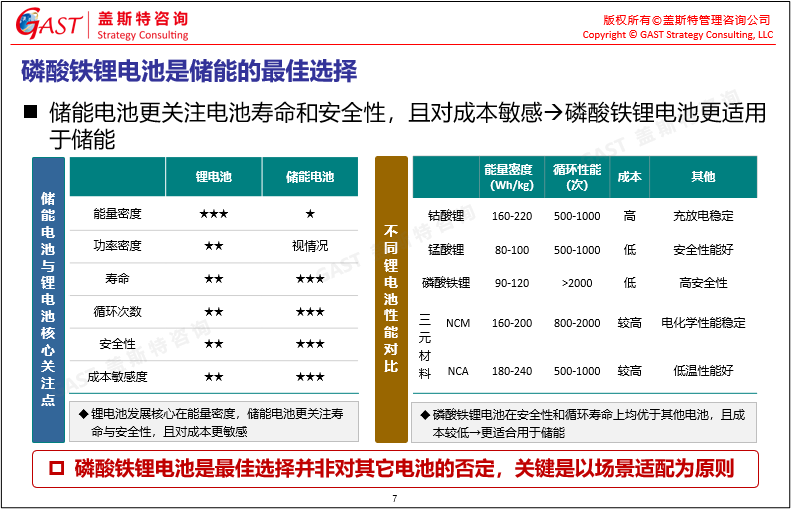This screenshot has height=509, width=791.
Task: Click the hollow red square in the conclusion box
Action: [57, 467]
